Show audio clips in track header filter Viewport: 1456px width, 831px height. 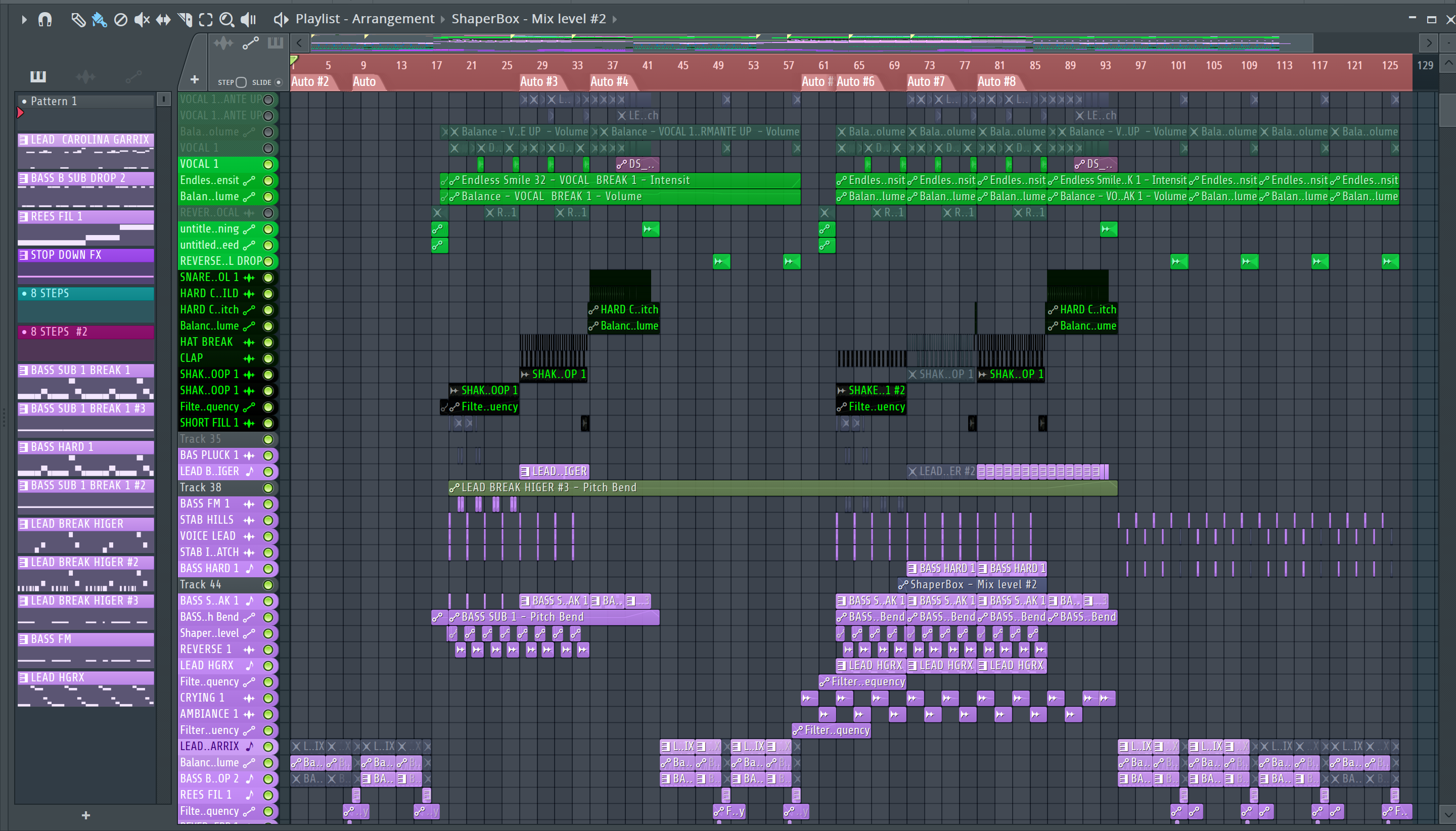223,43
